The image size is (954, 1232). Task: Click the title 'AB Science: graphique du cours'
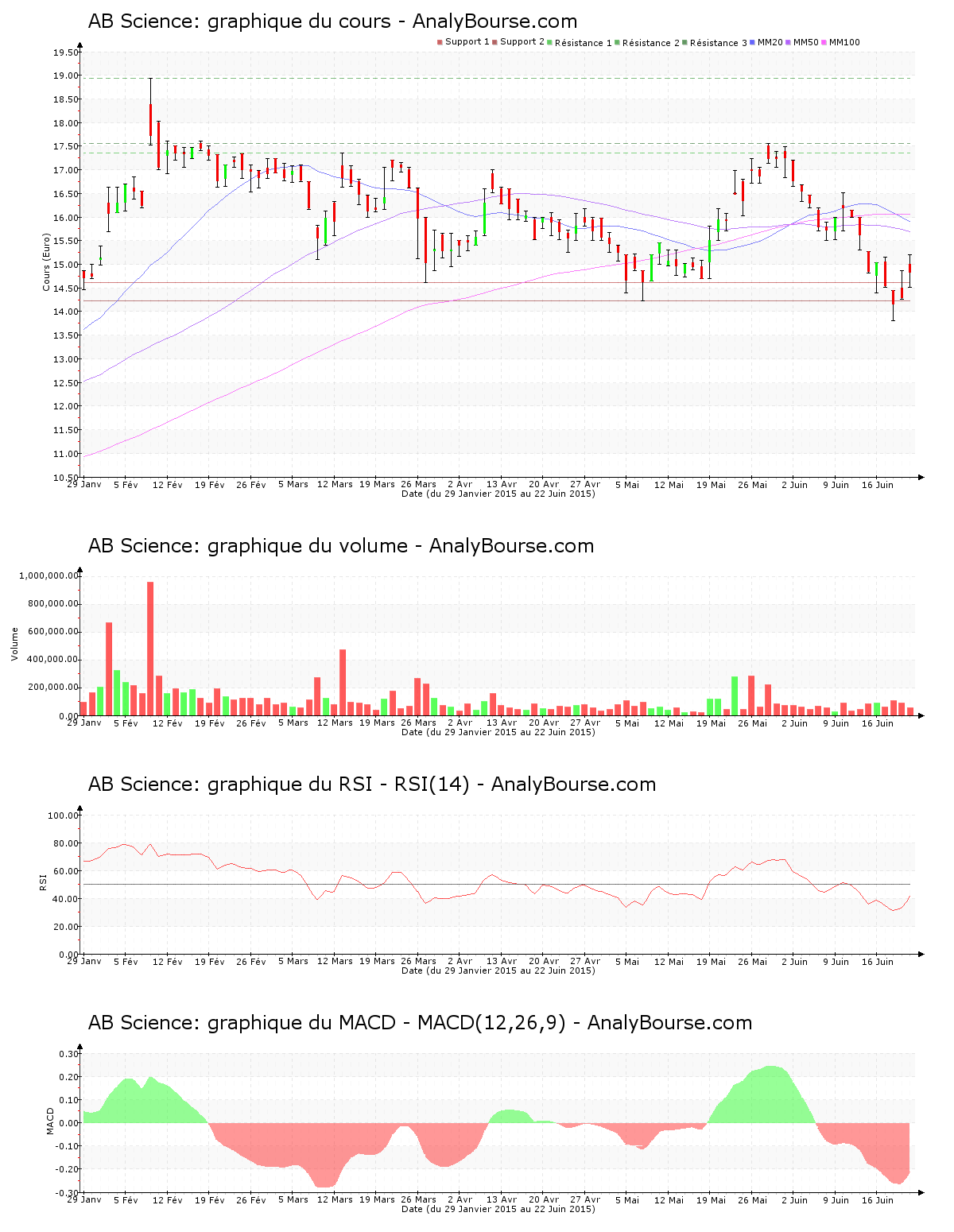point(239,21)
